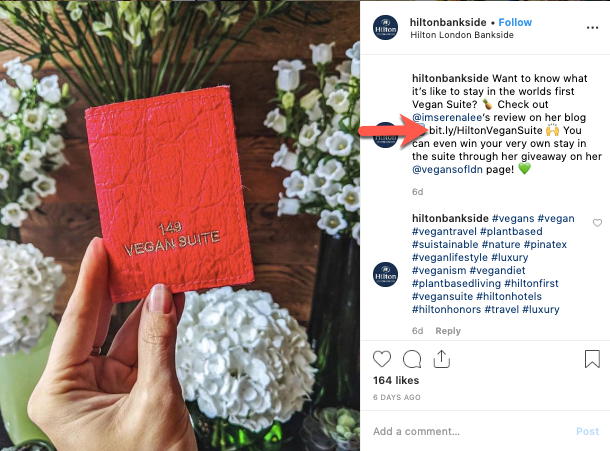Screen dimensions: 610x451
Task: Open the Hilton London Bankside location
Action: coord(462,35)
